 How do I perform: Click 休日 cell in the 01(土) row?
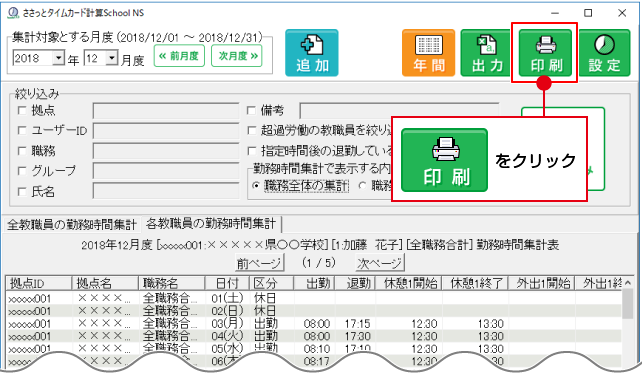[272, 298]
